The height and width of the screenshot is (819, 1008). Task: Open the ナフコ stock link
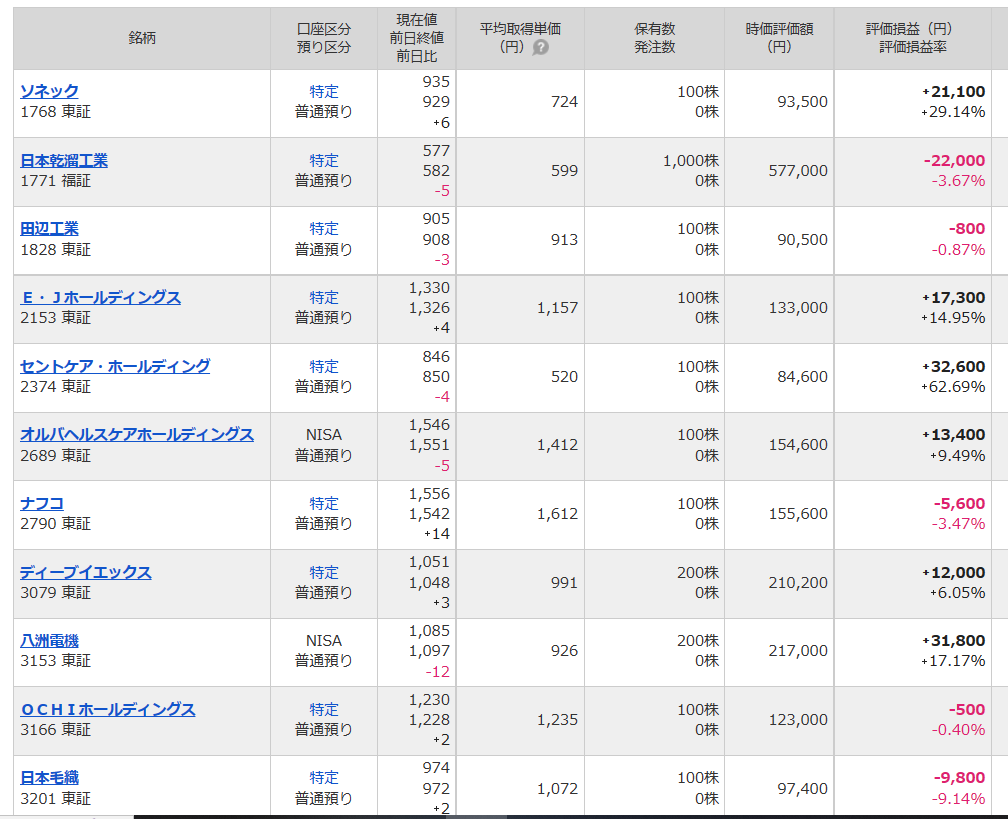pos(42,503)
